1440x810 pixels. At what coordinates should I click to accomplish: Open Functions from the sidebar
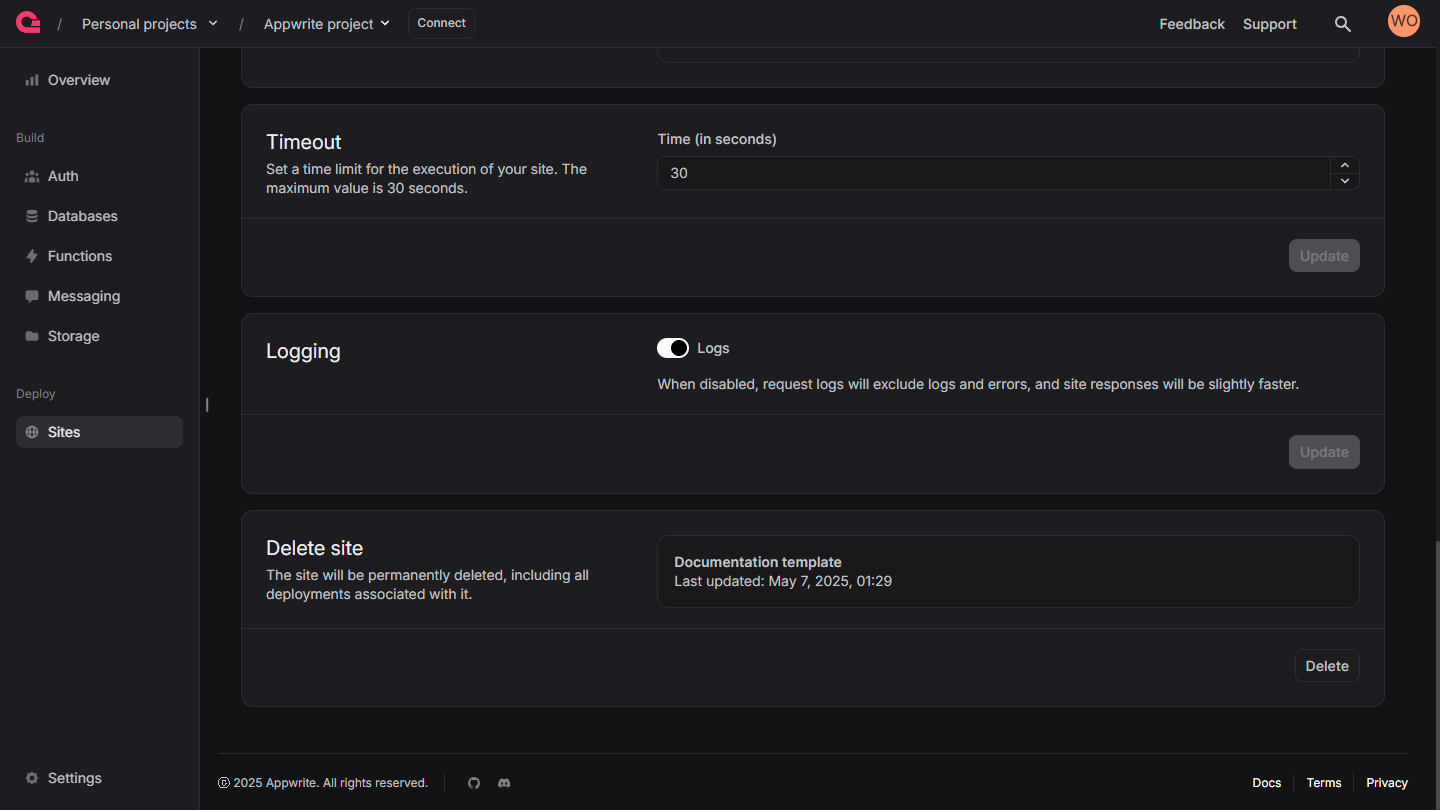click(x=99, y=256)
